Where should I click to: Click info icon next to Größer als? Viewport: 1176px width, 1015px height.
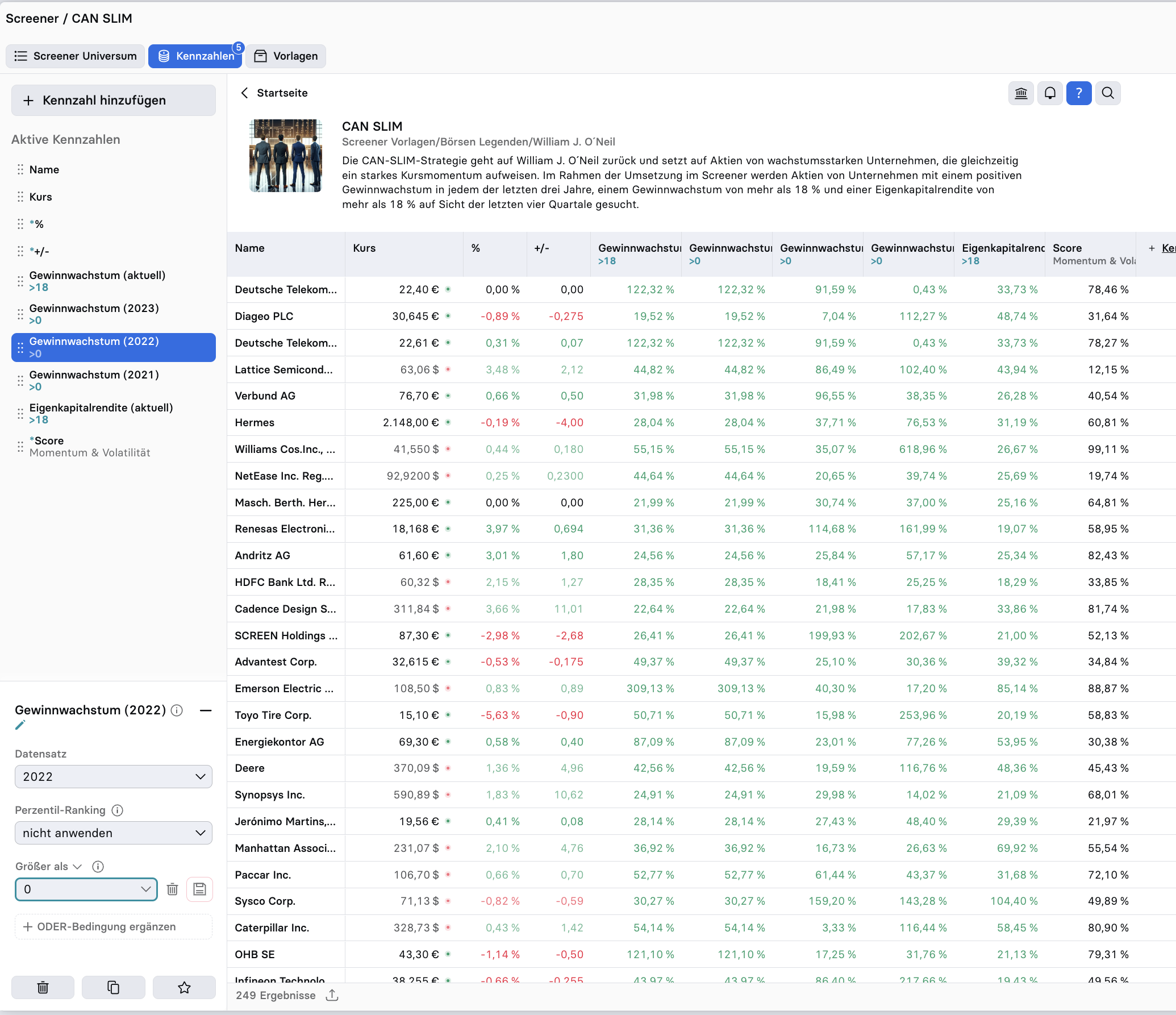point(98,867)
